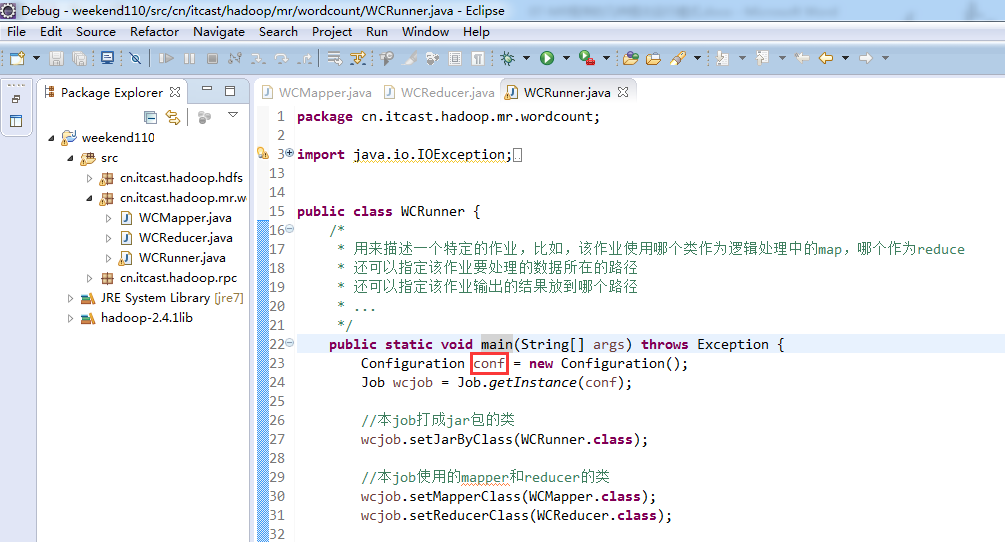The image size is (1005, 542).
Task: Click the Debug bug icon
Action: [508, 58]
